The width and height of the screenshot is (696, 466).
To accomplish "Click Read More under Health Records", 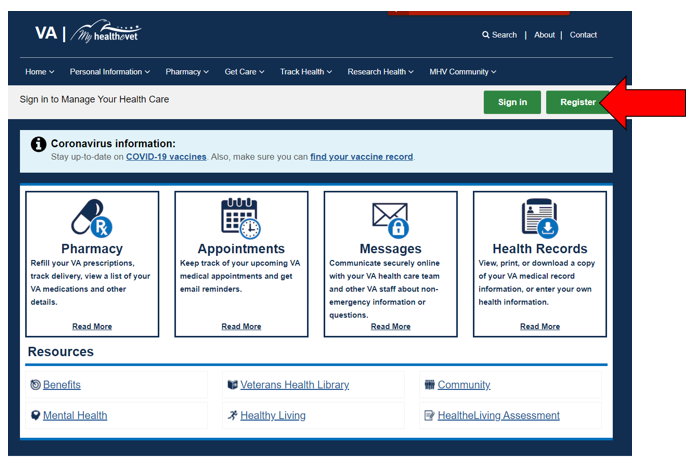I will [x=540, y=326].
